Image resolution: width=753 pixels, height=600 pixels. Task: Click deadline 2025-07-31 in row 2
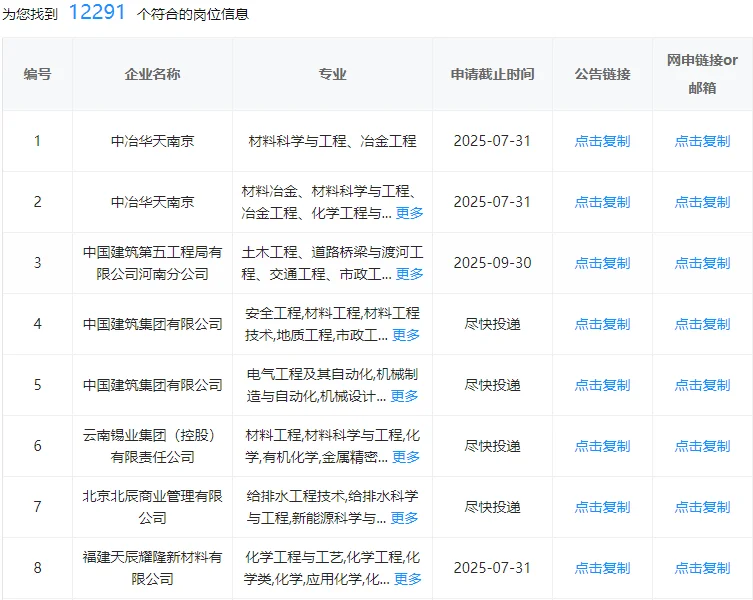tap(492, 202)
